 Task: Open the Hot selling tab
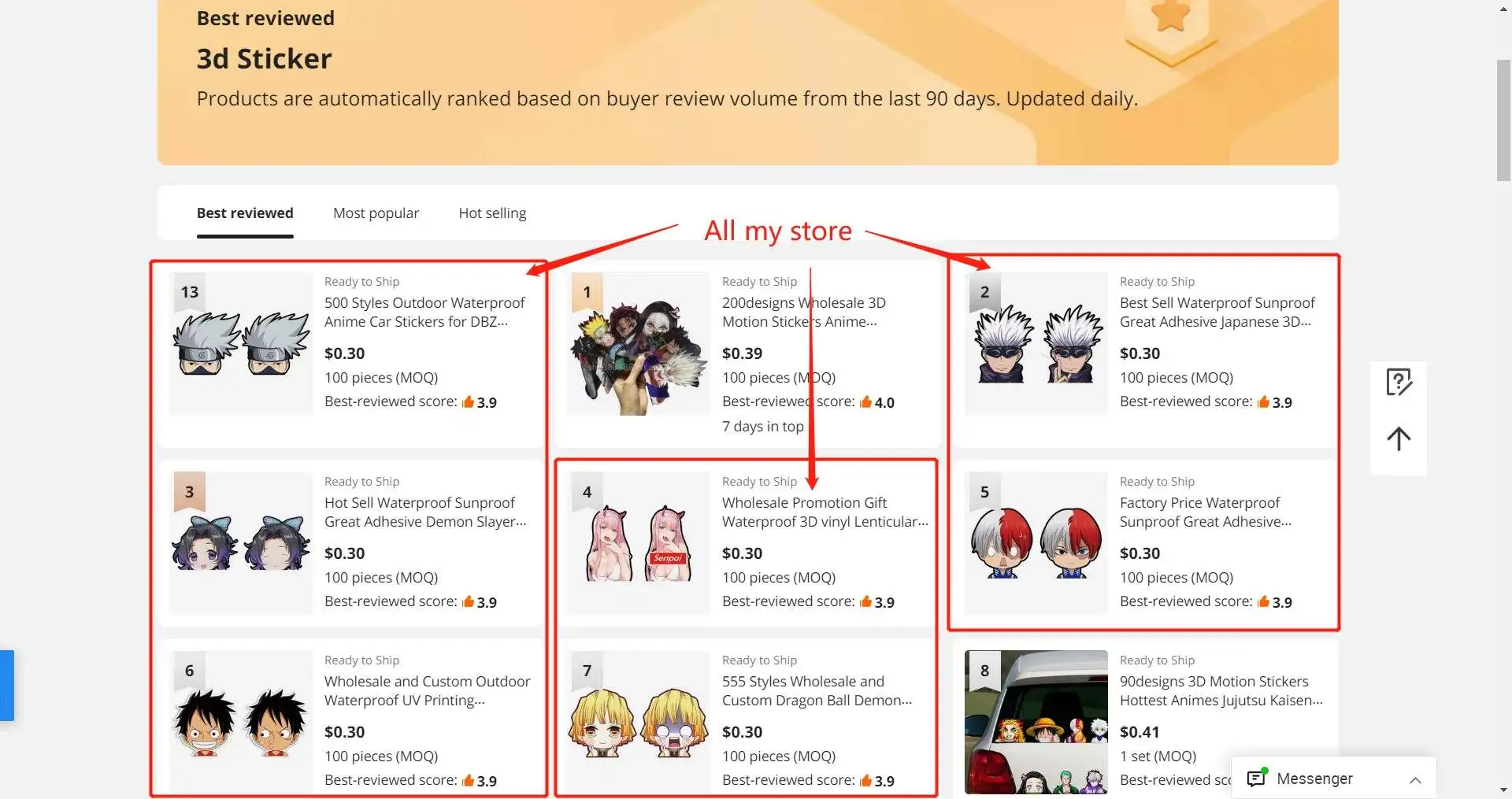point(492,213)
